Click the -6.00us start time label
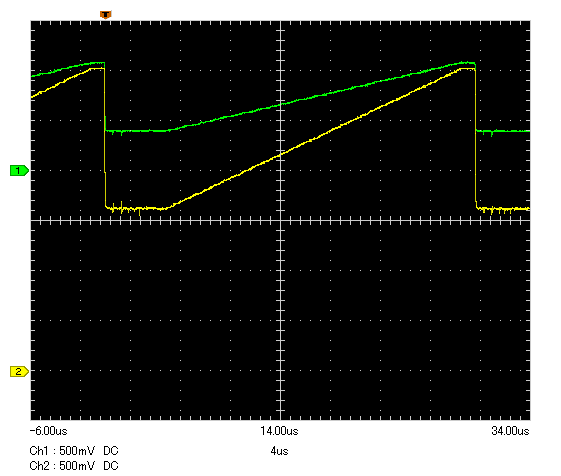The image size is (561, 476). [48, 431]
